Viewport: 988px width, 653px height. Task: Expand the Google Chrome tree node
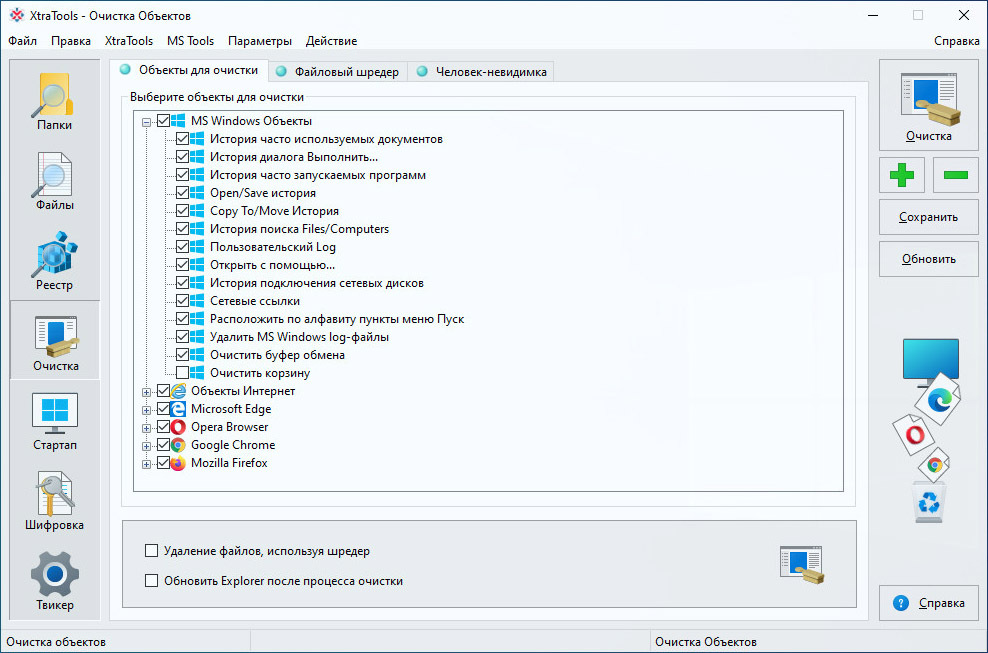pos(147,446)
